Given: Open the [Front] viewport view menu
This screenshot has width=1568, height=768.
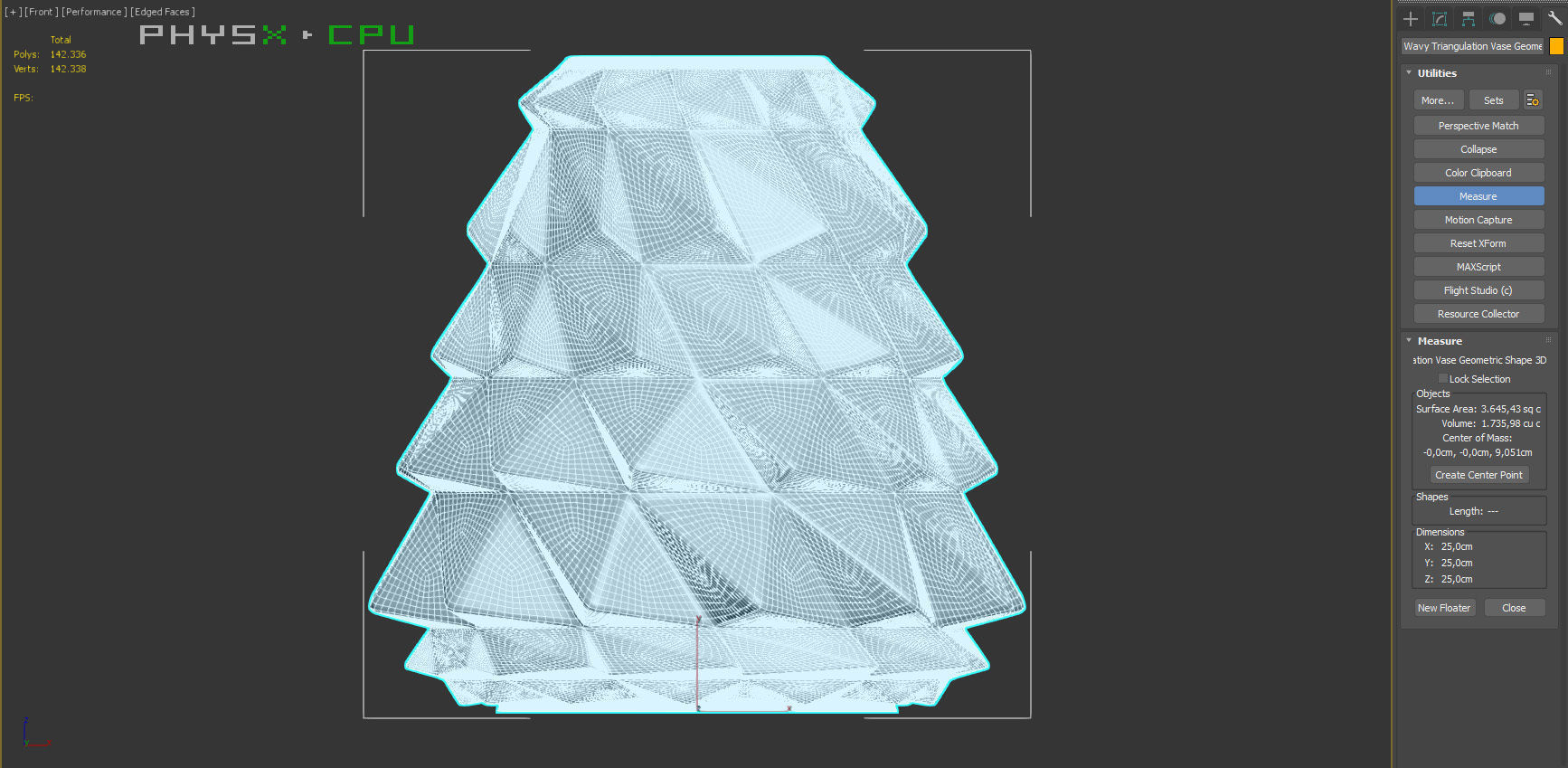Looking at the screenshot, I should (40, 12).
